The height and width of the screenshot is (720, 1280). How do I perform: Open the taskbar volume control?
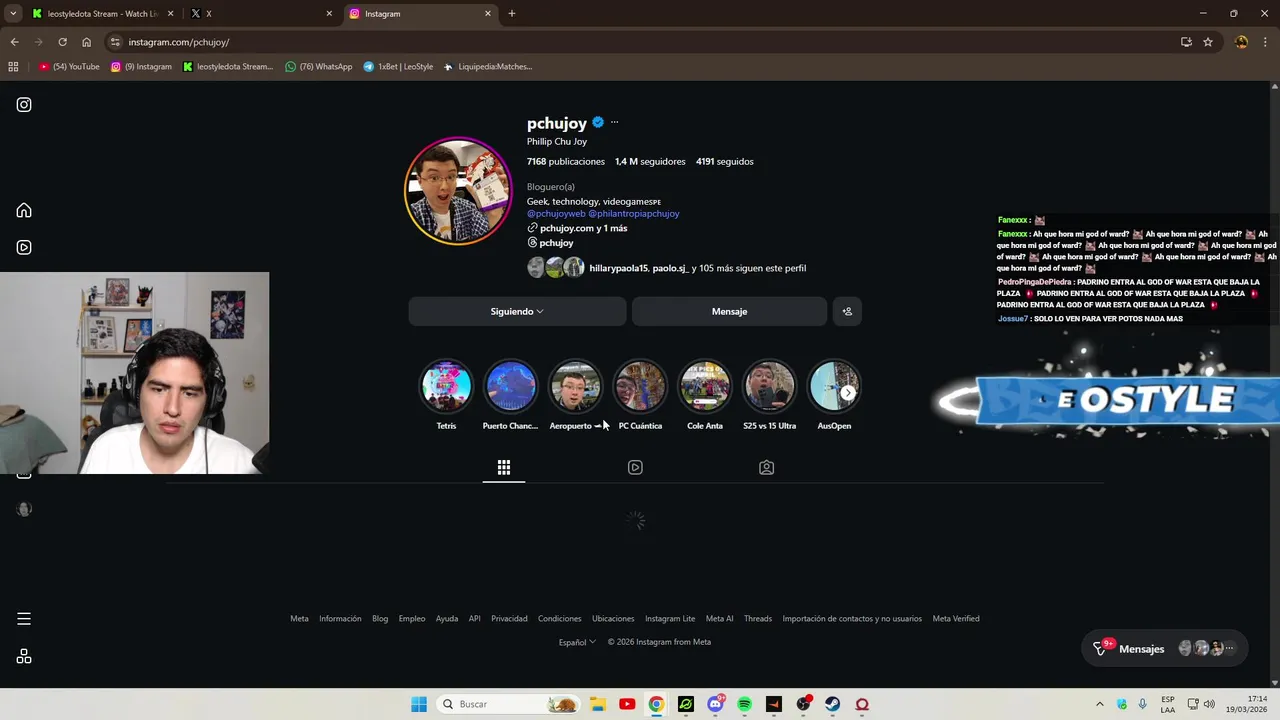[1209, 704]
